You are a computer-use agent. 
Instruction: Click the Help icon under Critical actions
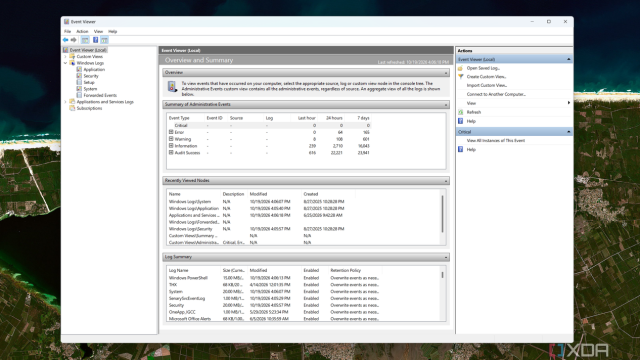click(x=460, y=149)
